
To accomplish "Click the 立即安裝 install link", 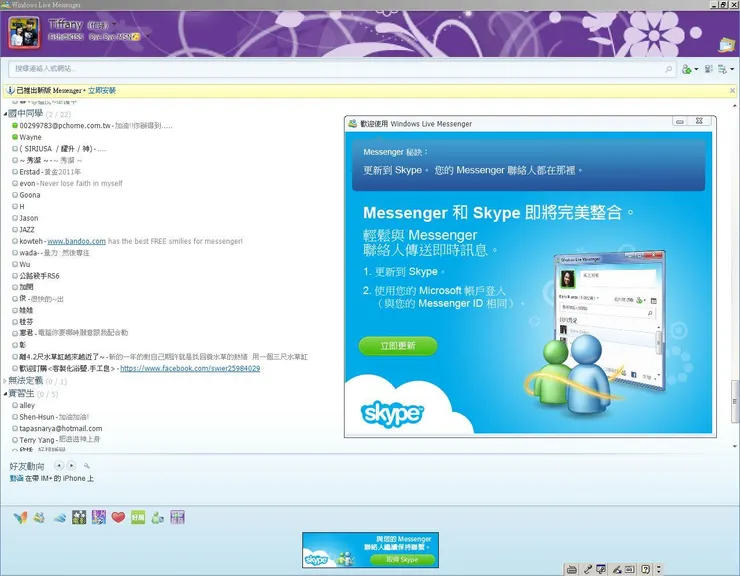I will (x=102, y=90).
